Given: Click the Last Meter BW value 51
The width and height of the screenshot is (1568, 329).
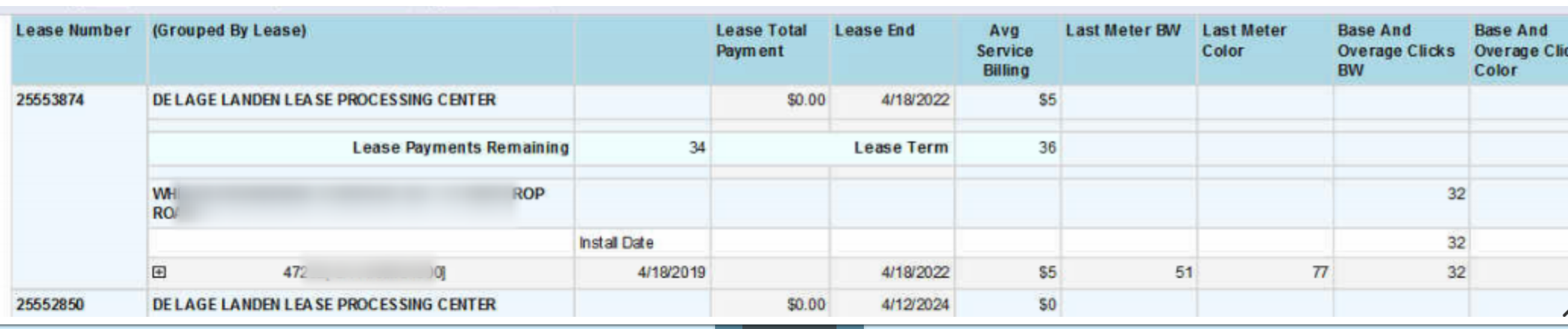Looking at the screenshot, I should pyautogui.click(x=1183, y=273).
